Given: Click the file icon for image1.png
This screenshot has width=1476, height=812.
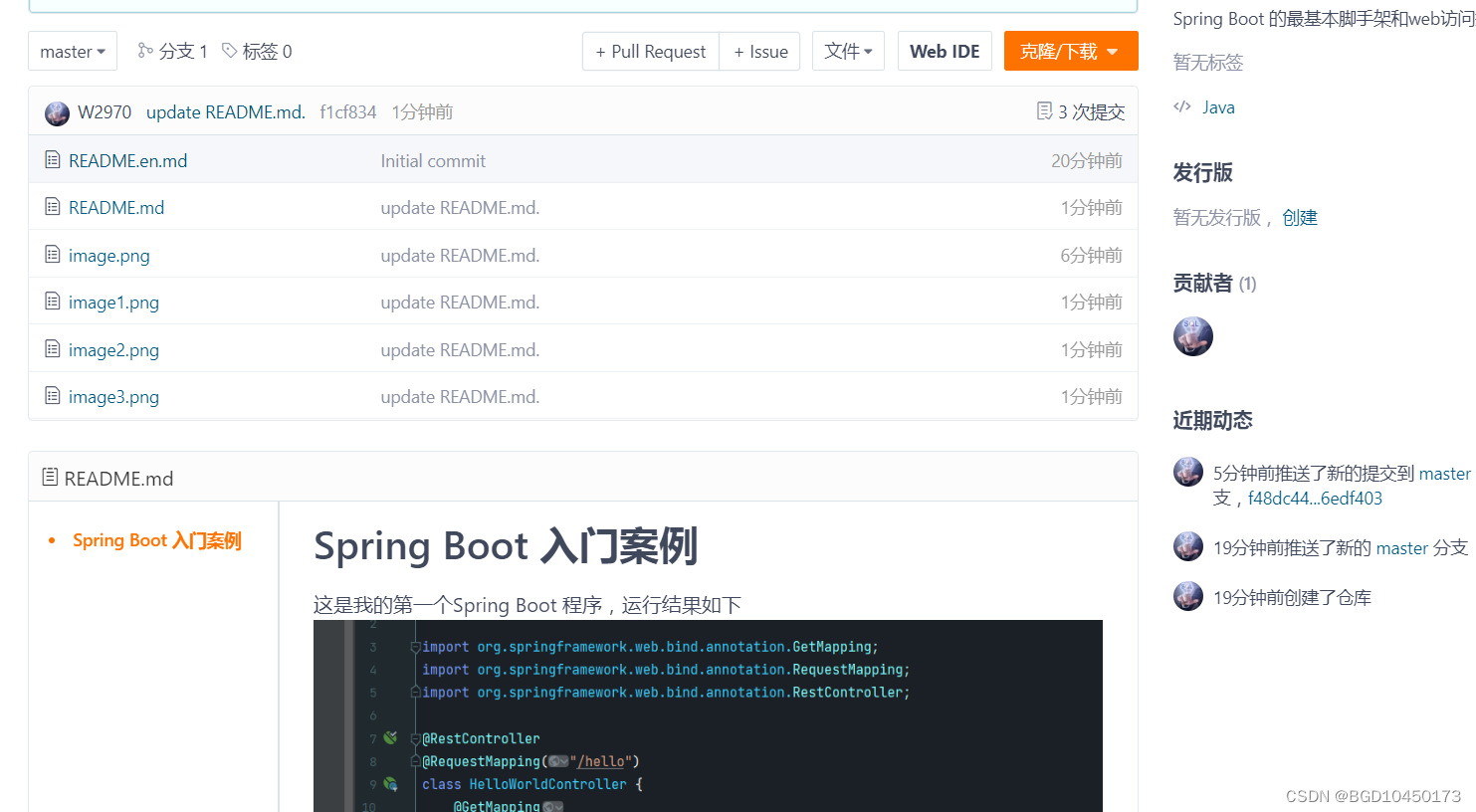Looking at the screenshot, I should (x=53, y=301).
